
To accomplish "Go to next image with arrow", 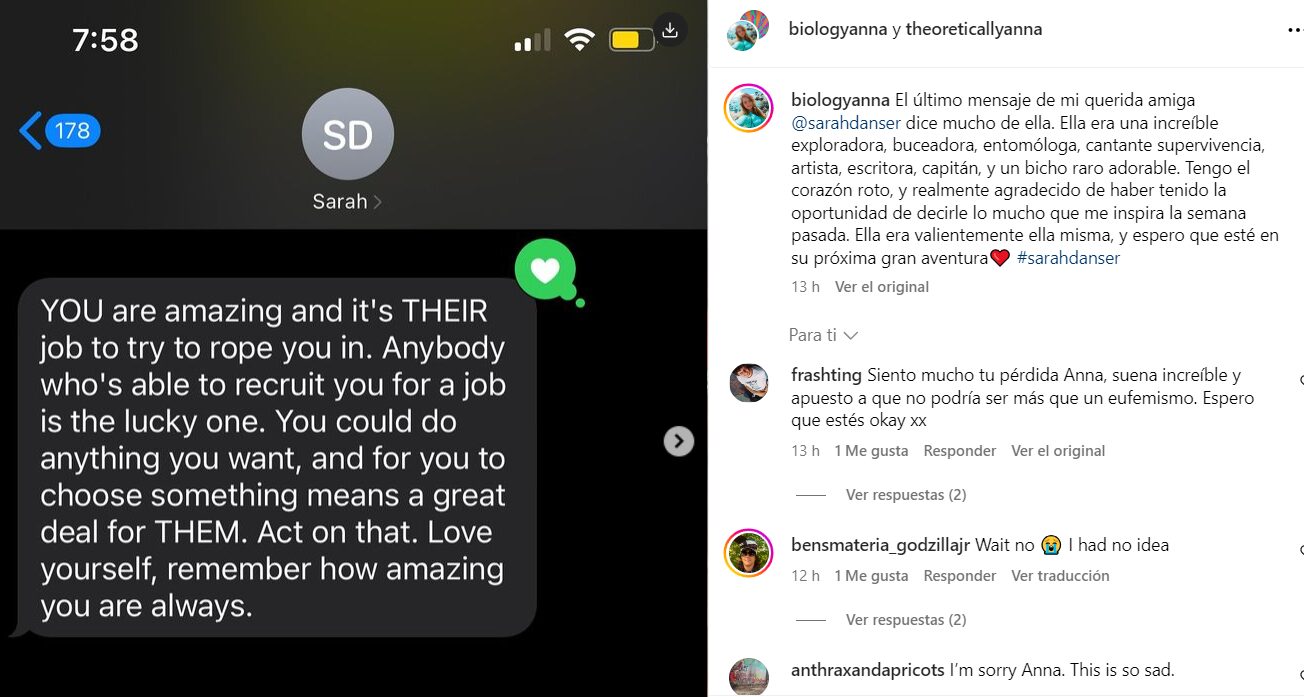I will pos(679,441).
